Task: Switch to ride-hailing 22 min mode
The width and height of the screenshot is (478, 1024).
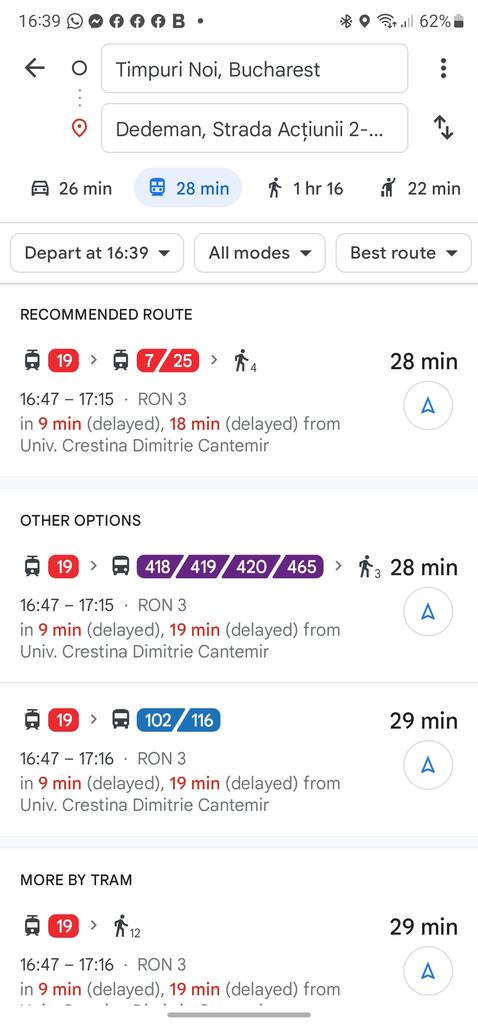Action: (x=420, y=189)
